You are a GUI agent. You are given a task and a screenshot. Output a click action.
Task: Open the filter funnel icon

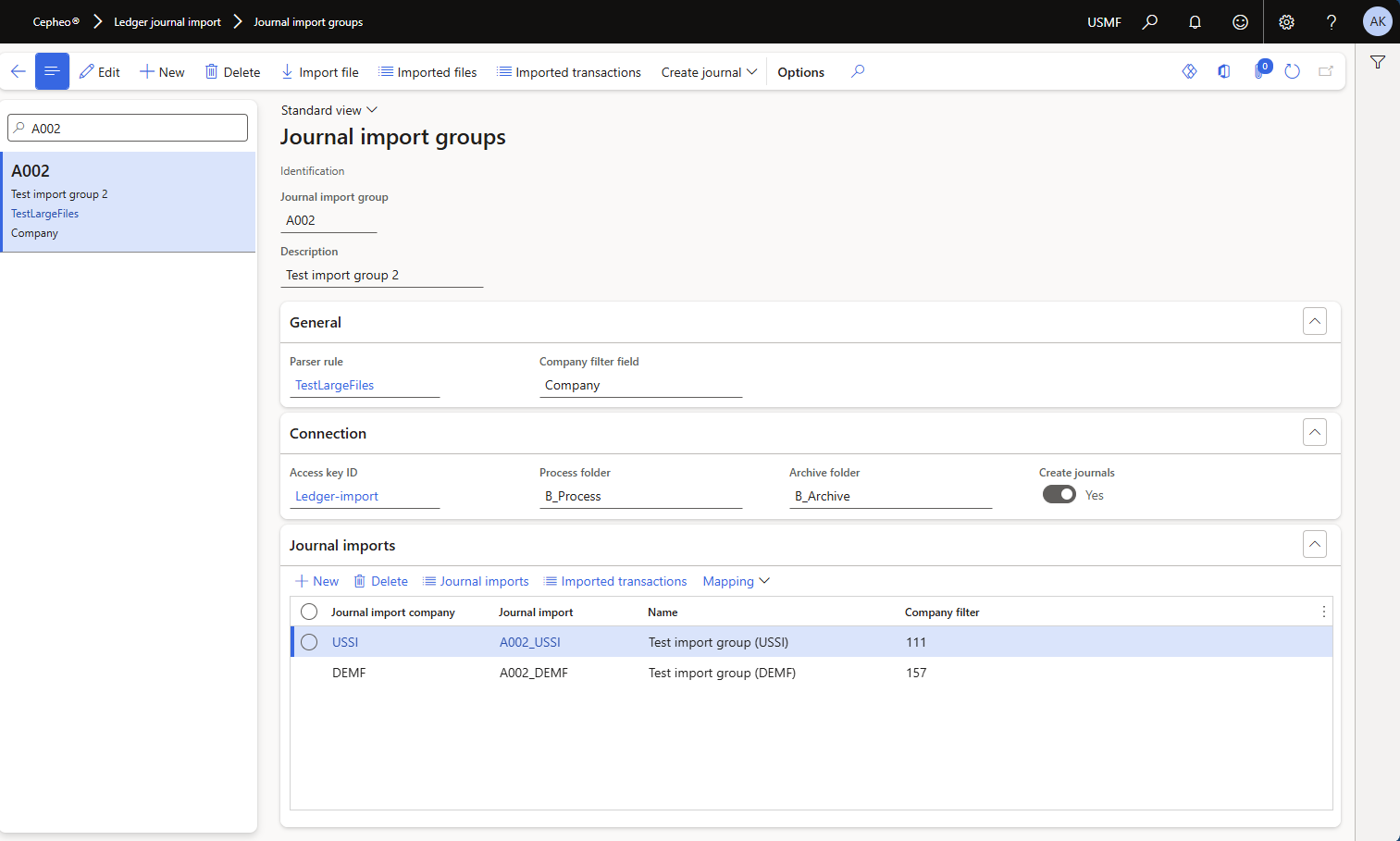click(x=1378, y=63)
